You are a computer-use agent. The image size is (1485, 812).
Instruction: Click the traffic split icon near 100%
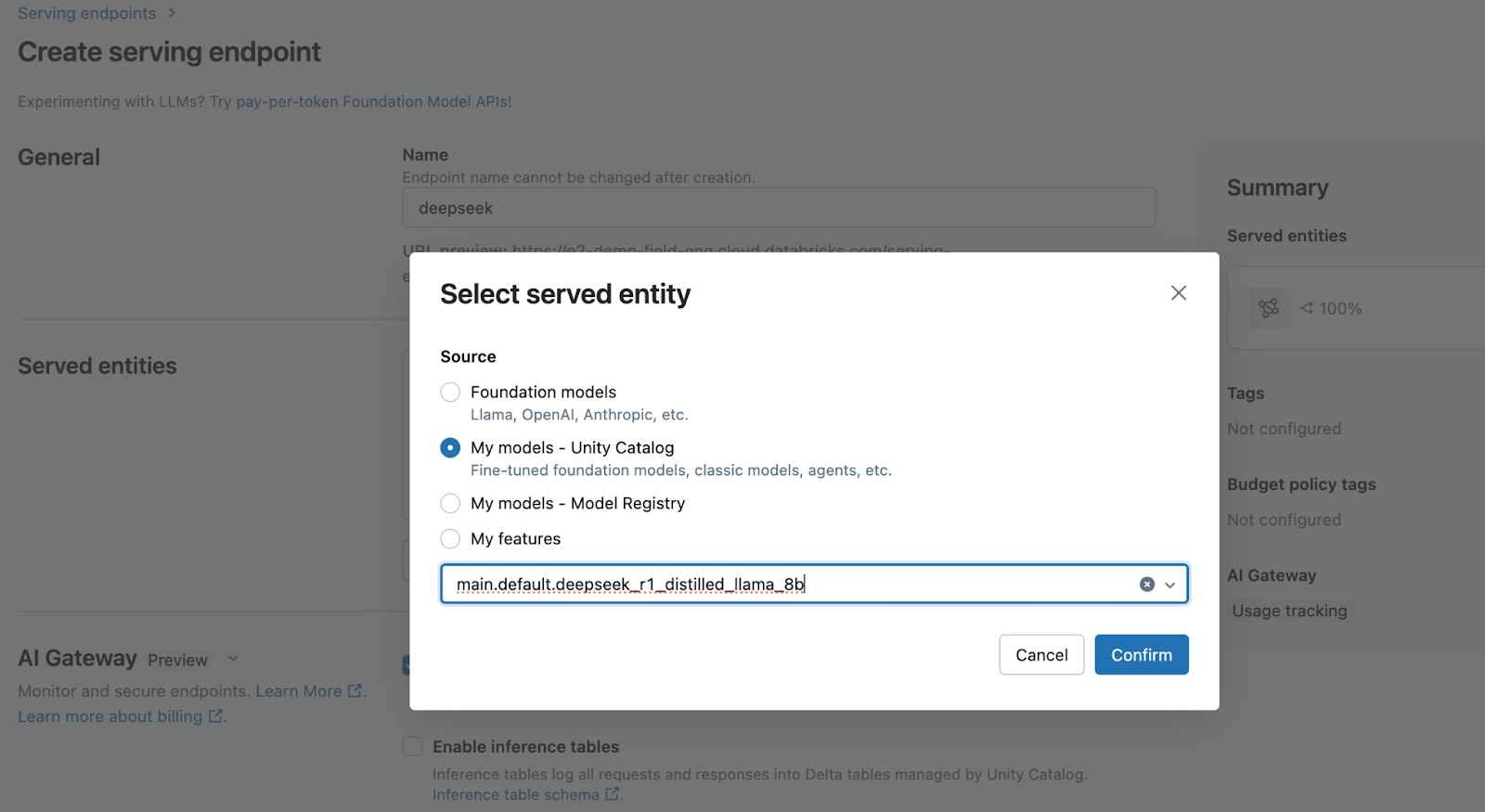tap(1307, 308)
